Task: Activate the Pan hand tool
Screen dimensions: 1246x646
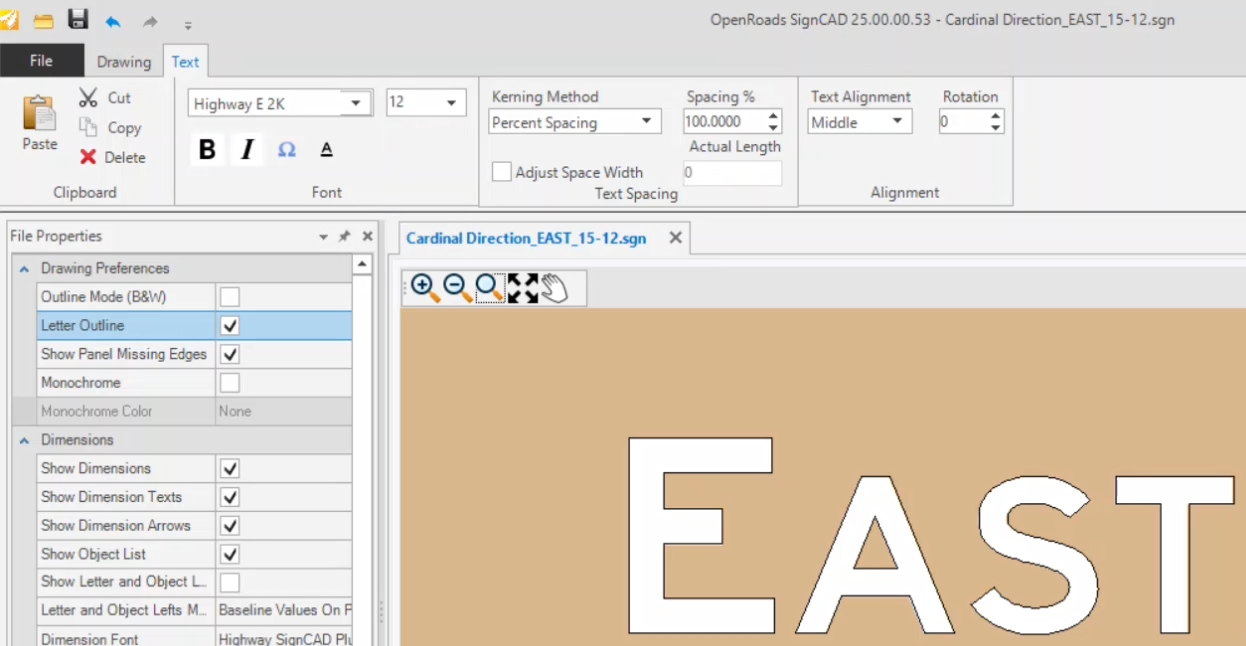Action: coord(555,288)
